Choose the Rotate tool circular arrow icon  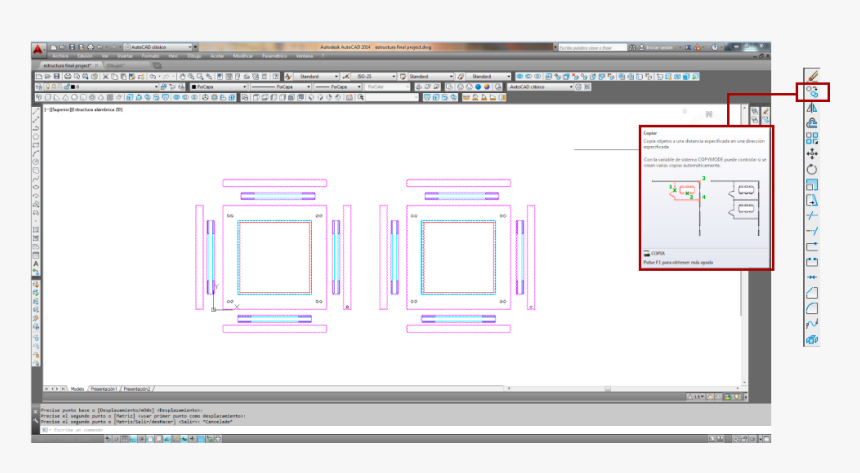tap(812, 169)
